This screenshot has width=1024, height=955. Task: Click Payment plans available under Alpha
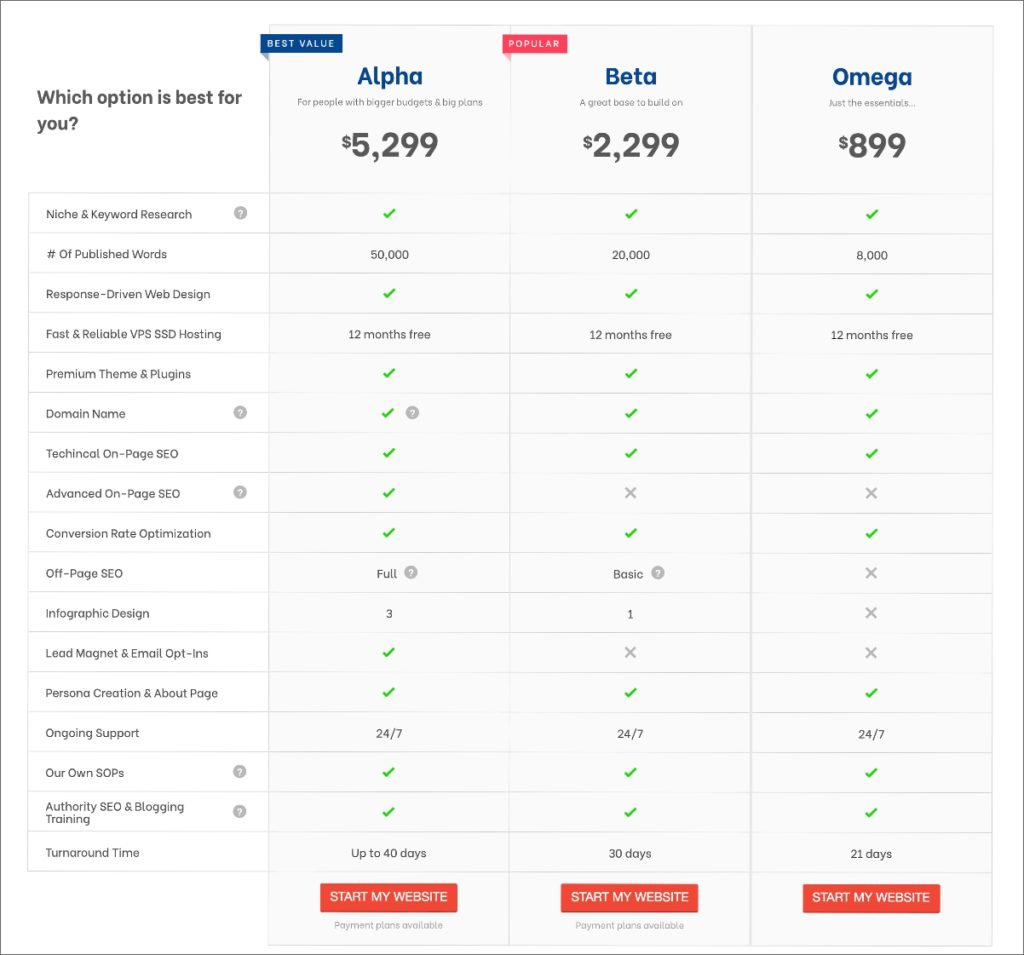(x=388, y=925)
